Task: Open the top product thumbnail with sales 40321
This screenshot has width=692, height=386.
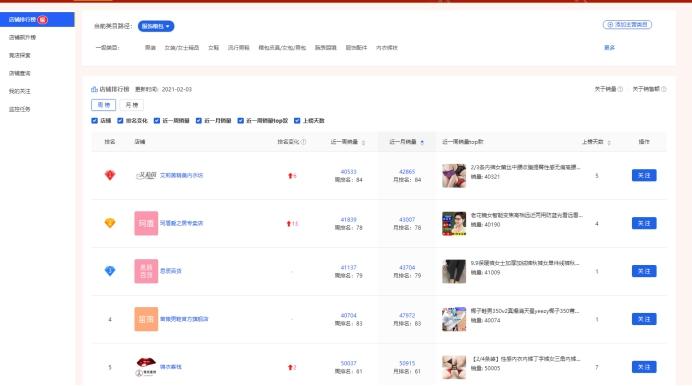Action: [x=454, y=176]
